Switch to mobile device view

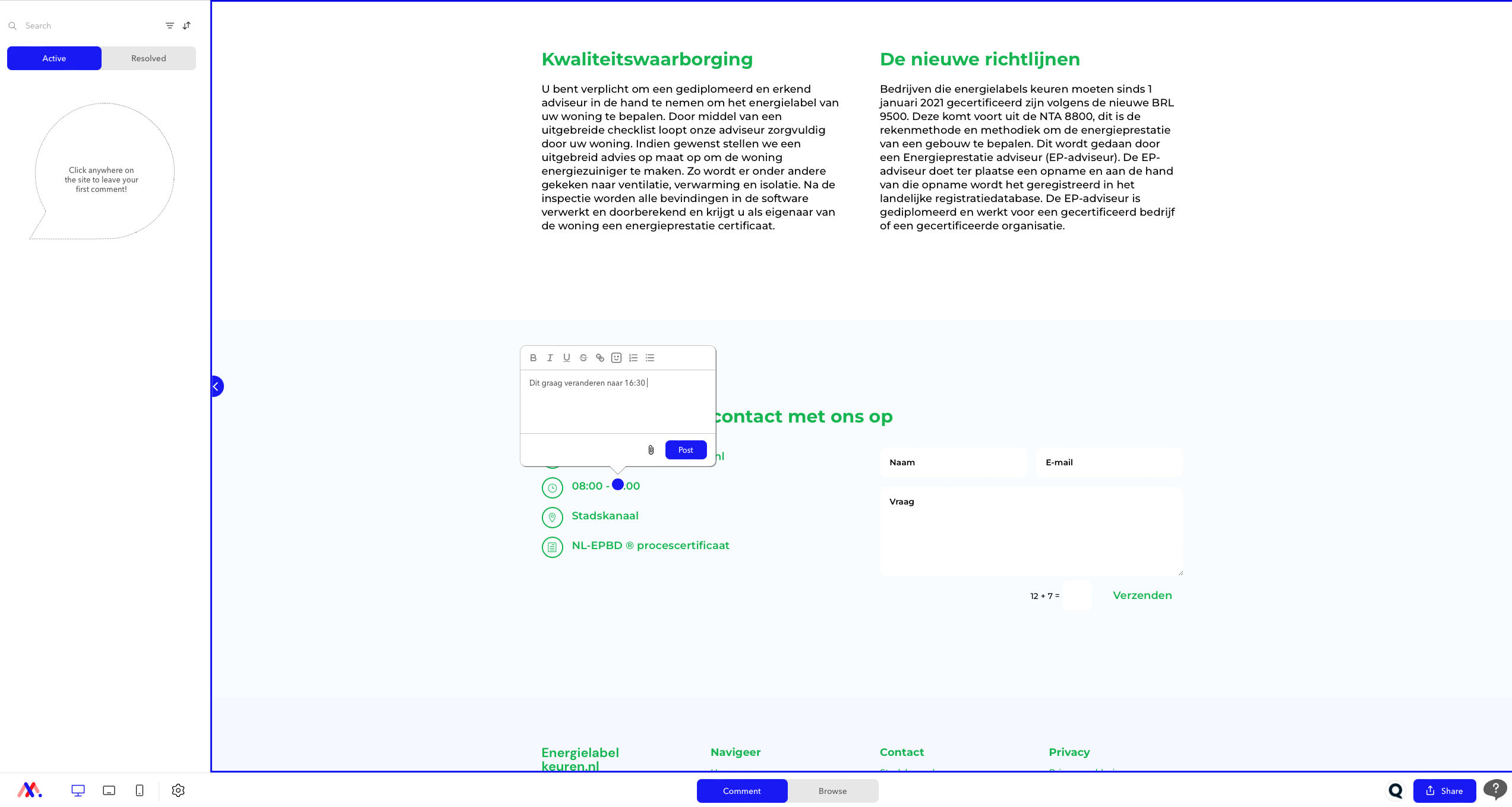(x=140, y=790)
